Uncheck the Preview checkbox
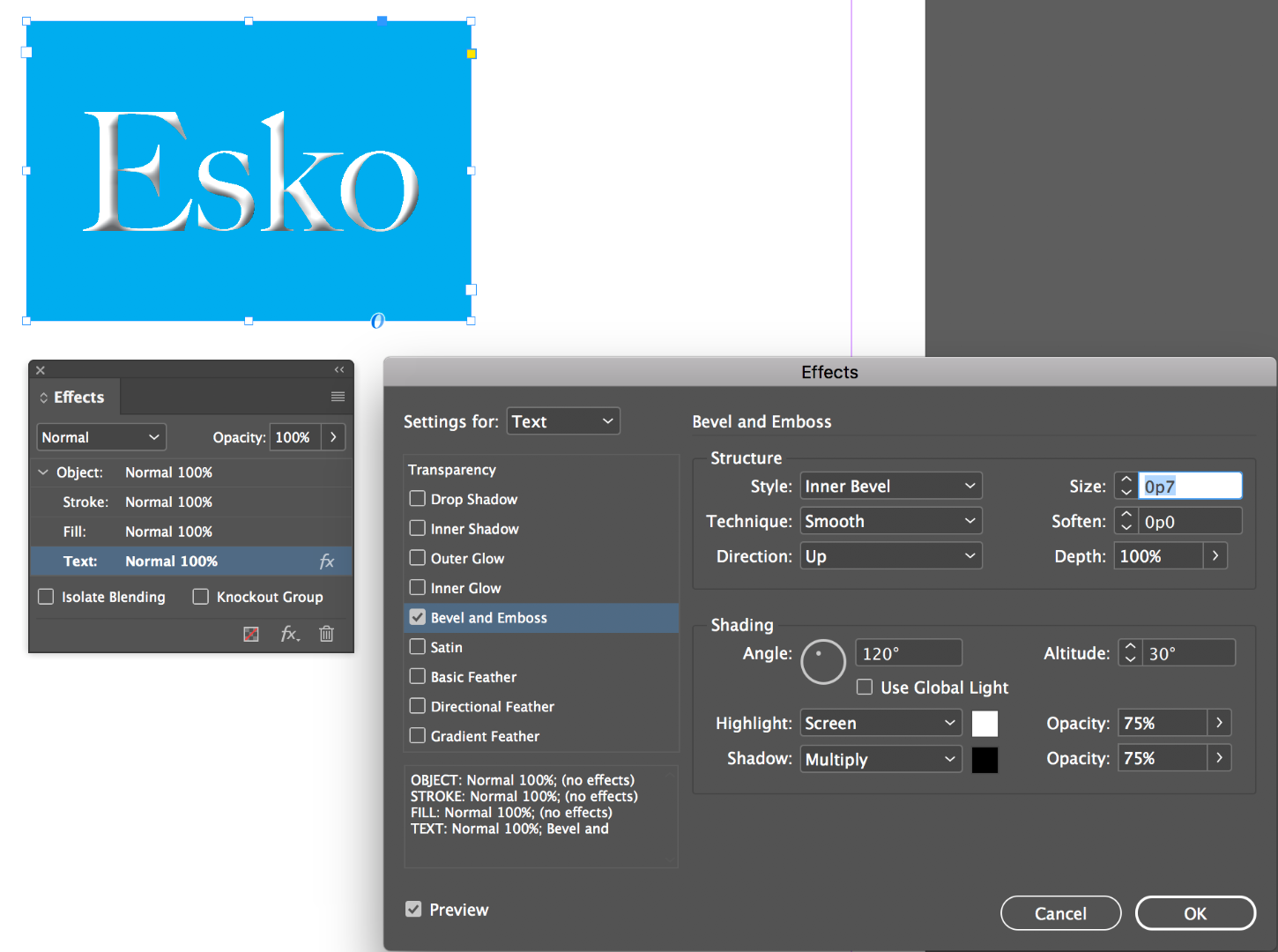This screenshot has height=952, width=1278. (413, 910)
